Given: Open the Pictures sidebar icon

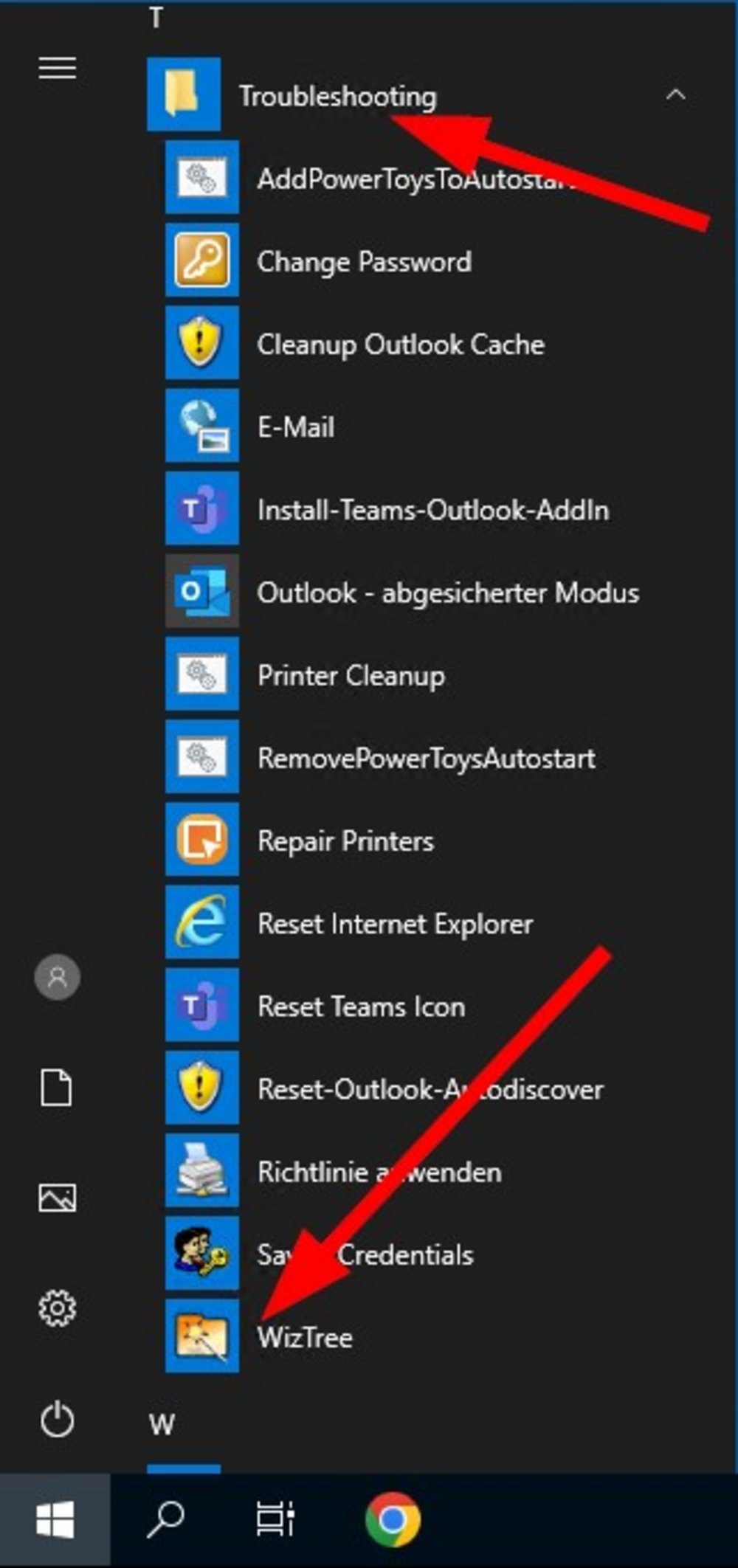Looking at the screenshot, I should [x=58, y=1198].
